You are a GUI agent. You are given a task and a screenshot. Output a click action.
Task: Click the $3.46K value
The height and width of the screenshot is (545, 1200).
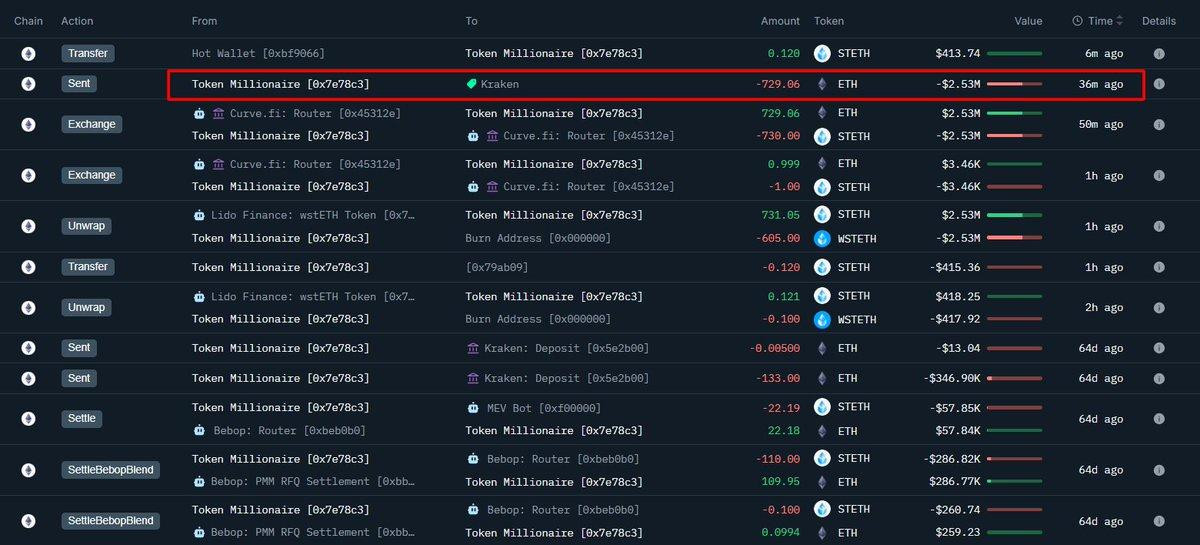(961, 163)
